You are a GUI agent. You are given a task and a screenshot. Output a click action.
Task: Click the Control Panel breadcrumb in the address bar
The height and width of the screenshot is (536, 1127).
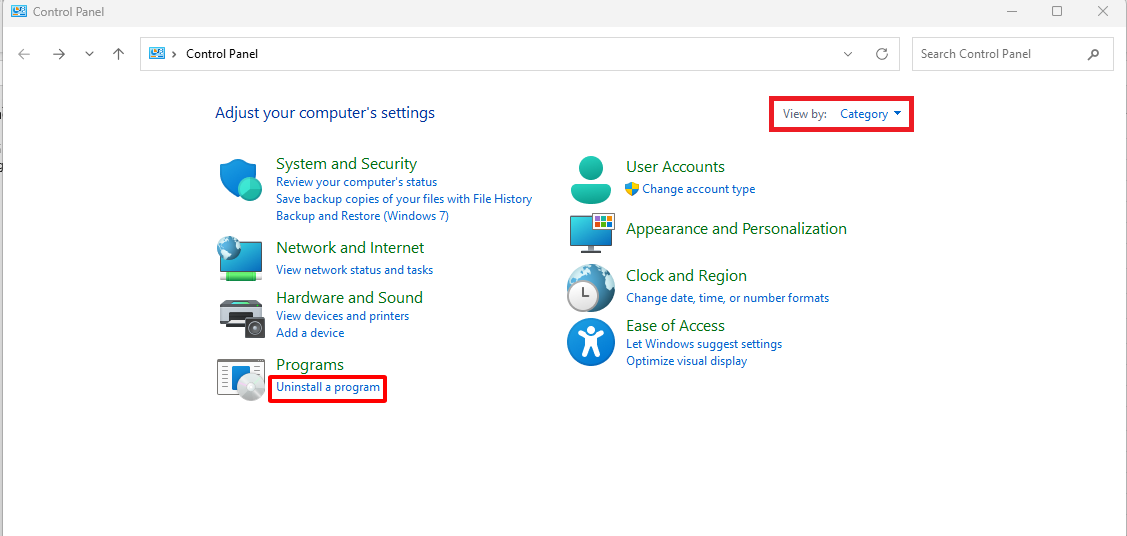point(222,54)
